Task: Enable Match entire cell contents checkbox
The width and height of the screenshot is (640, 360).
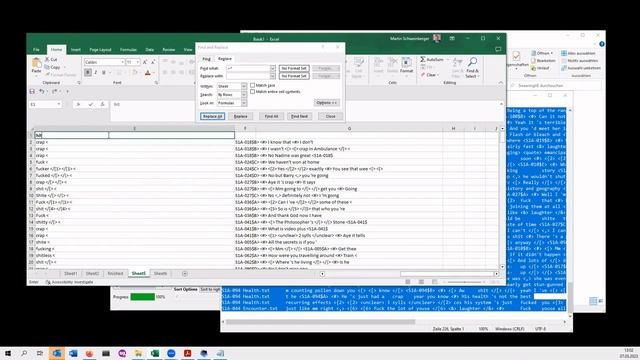Action: [253, 92]
